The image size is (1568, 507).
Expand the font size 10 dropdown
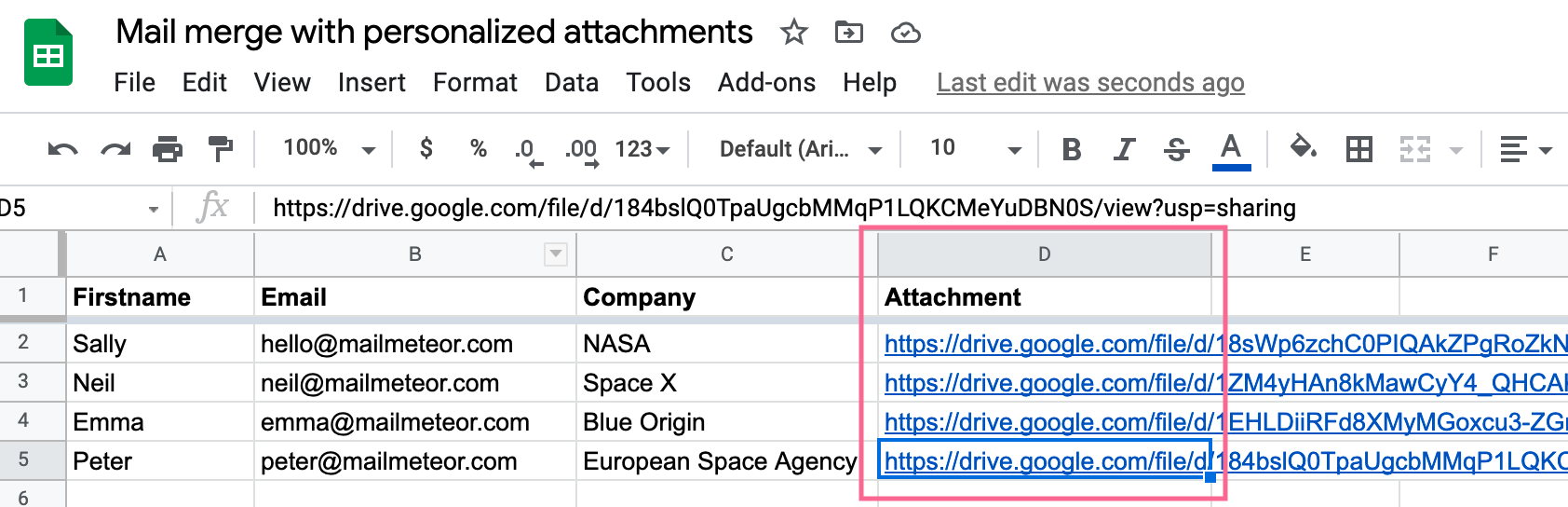(975, 148)
